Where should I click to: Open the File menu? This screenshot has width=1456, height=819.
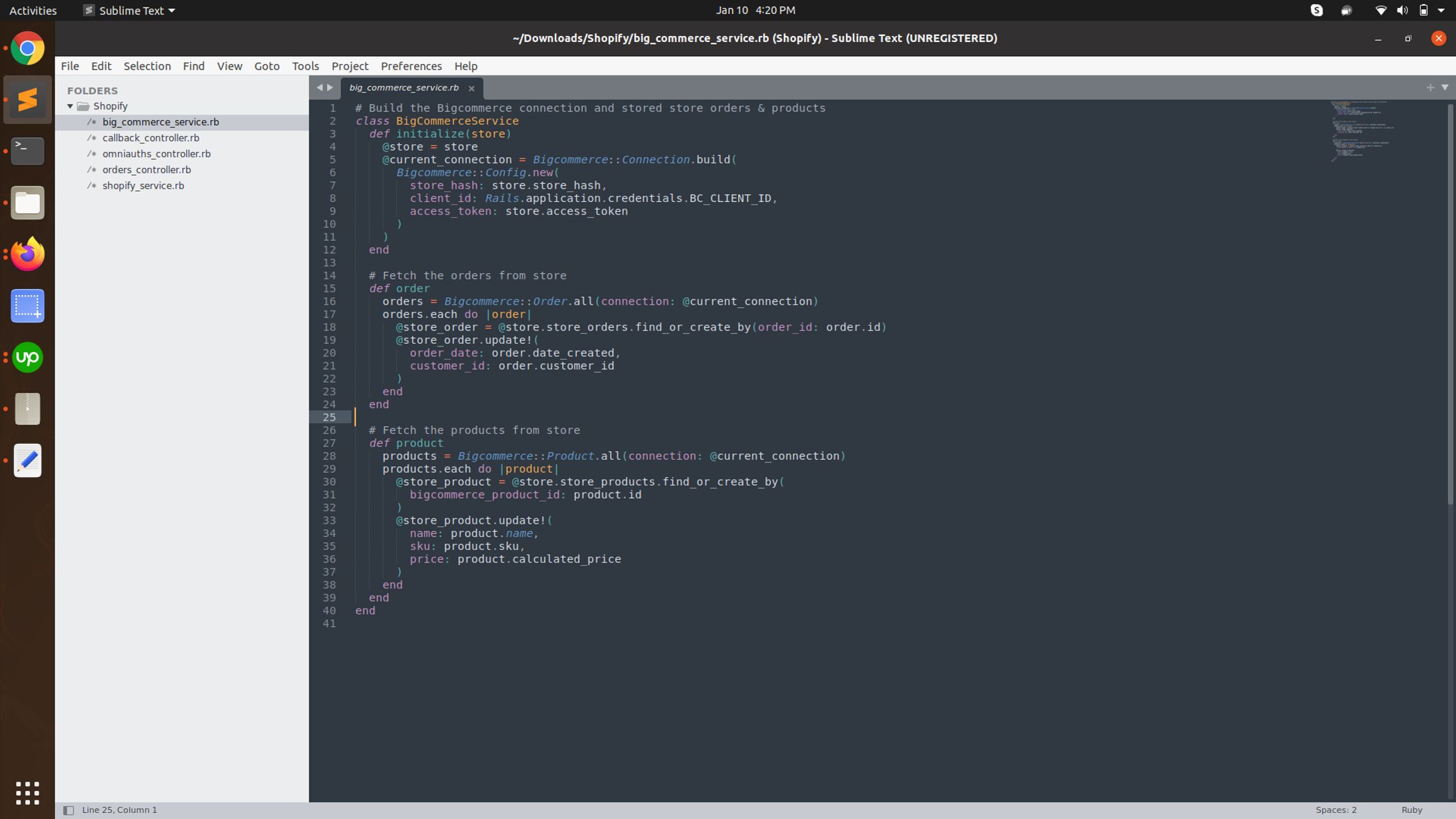[70, 66]
